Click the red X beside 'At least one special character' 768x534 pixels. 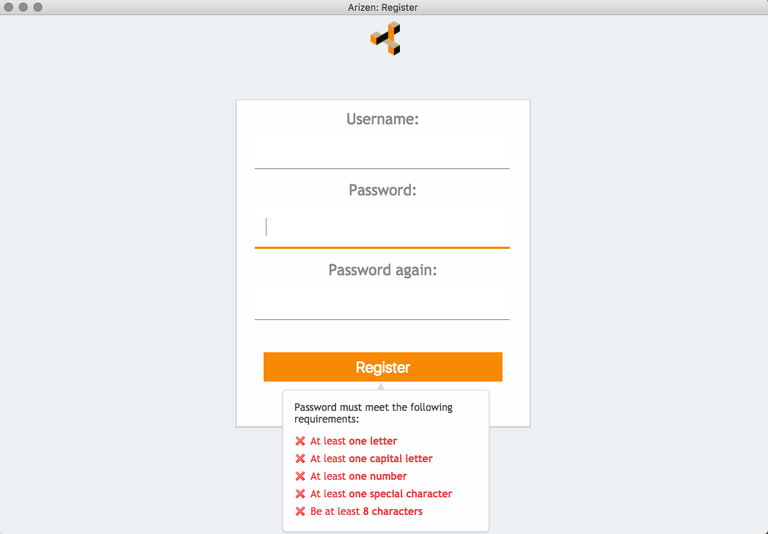[x=300, y=494]
